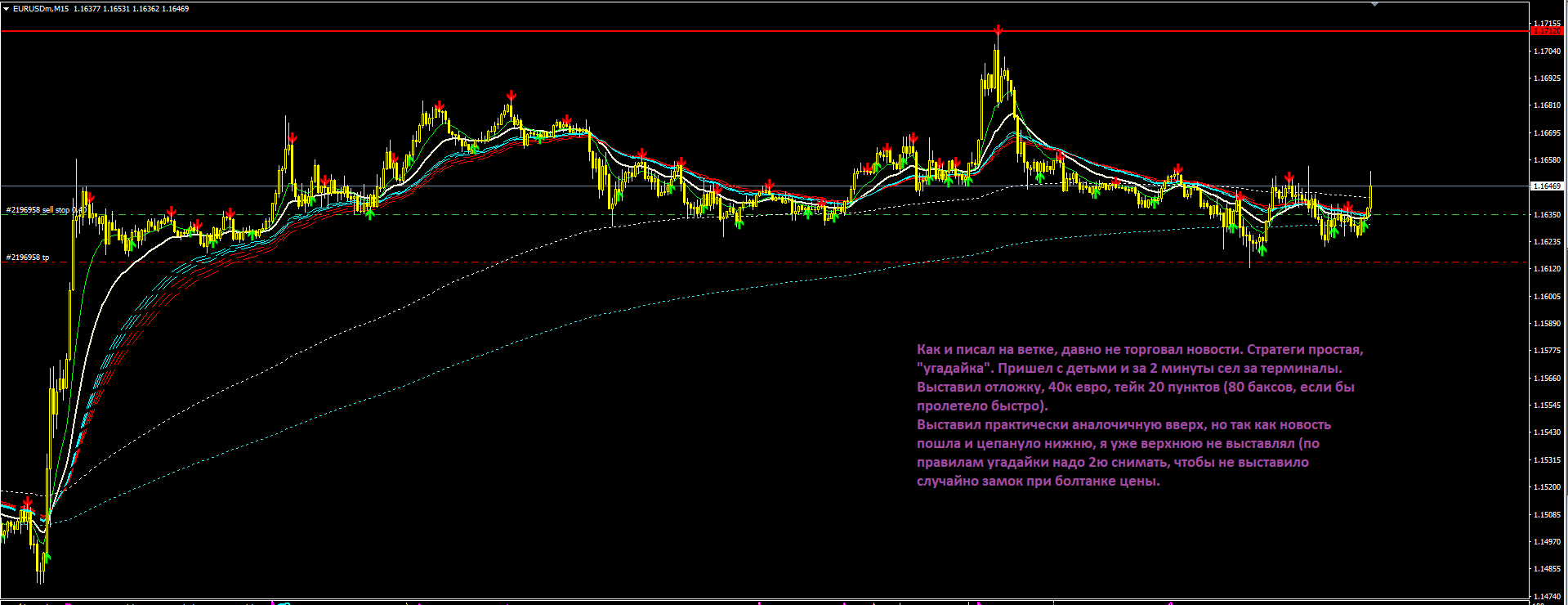Viewport: 1568px width, 605px height.
Task: Click the green buy arrow at the first low
Action: (47, 558)
